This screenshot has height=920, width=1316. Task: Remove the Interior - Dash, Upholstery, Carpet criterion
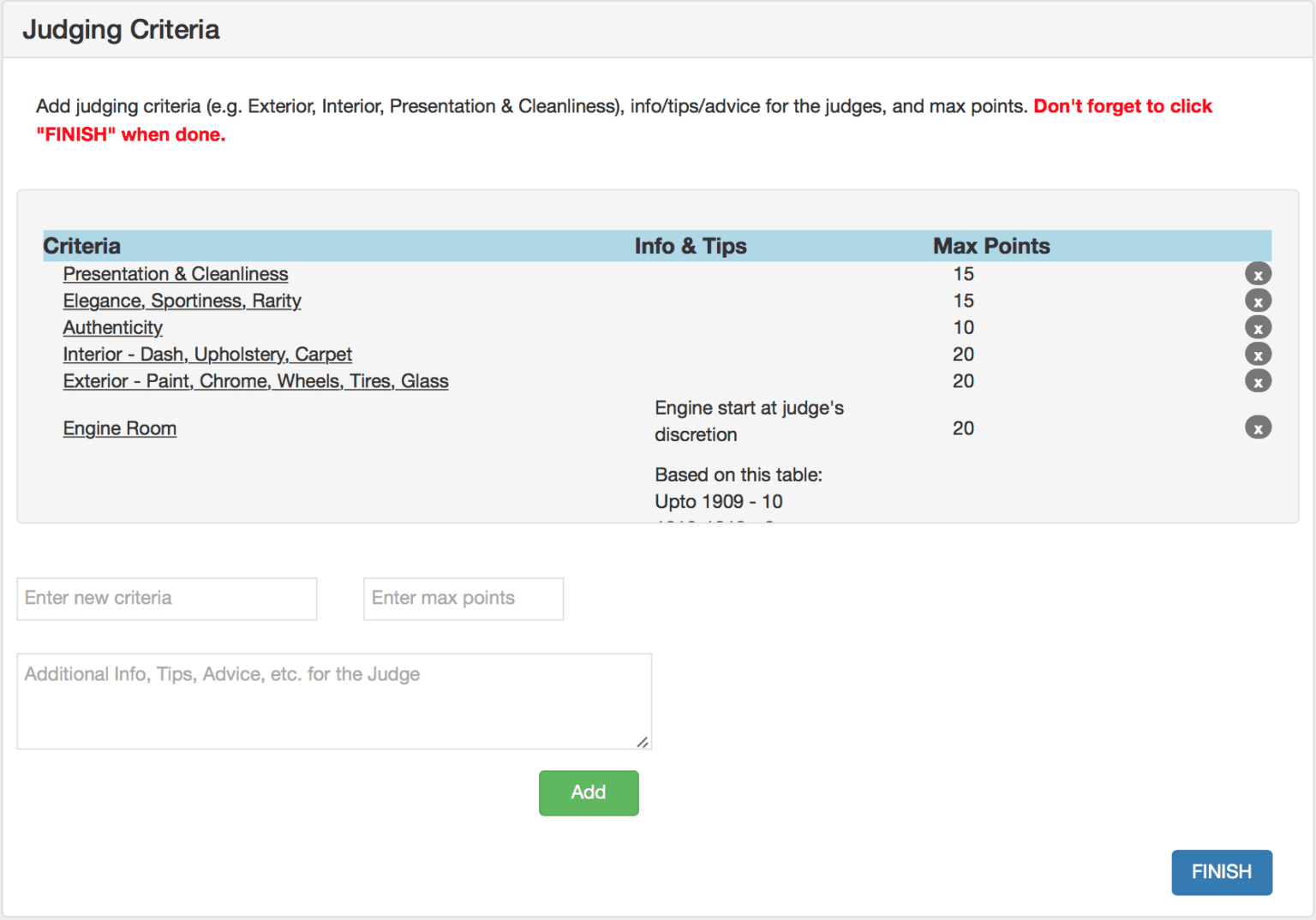(x=1258, y=354)
